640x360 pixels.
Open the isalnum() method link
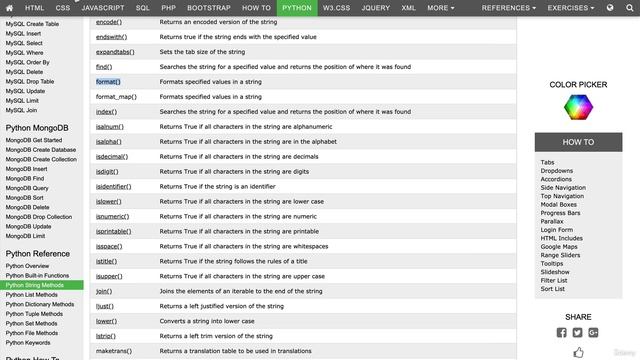[110, 127]
